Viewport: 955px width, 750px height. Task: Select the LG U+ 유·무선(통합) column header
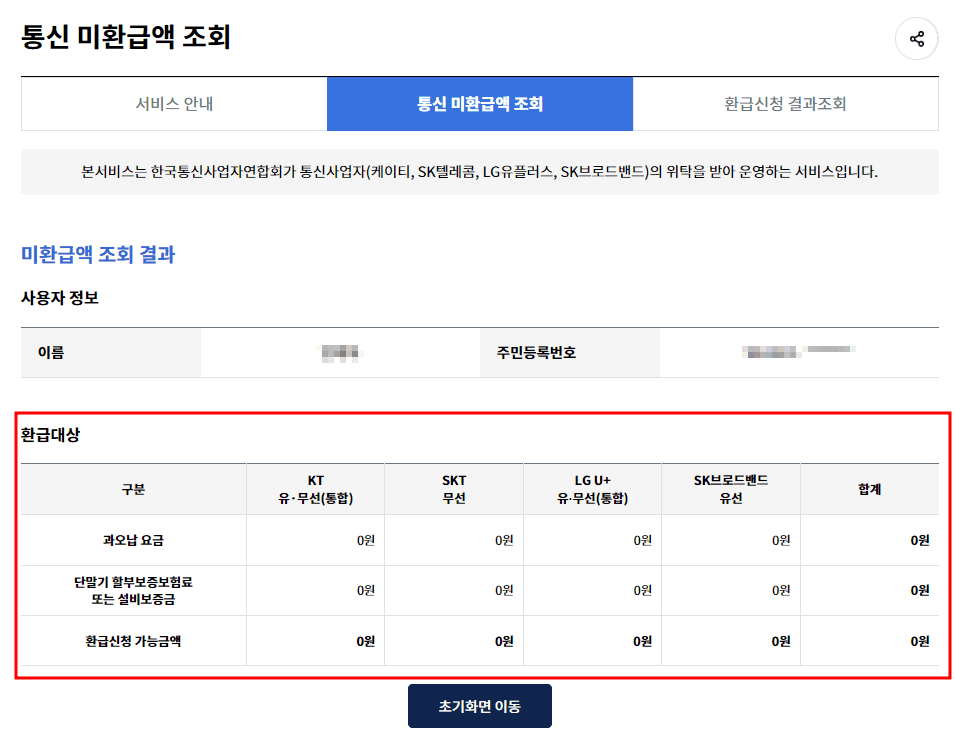click(x=591, y=488)
